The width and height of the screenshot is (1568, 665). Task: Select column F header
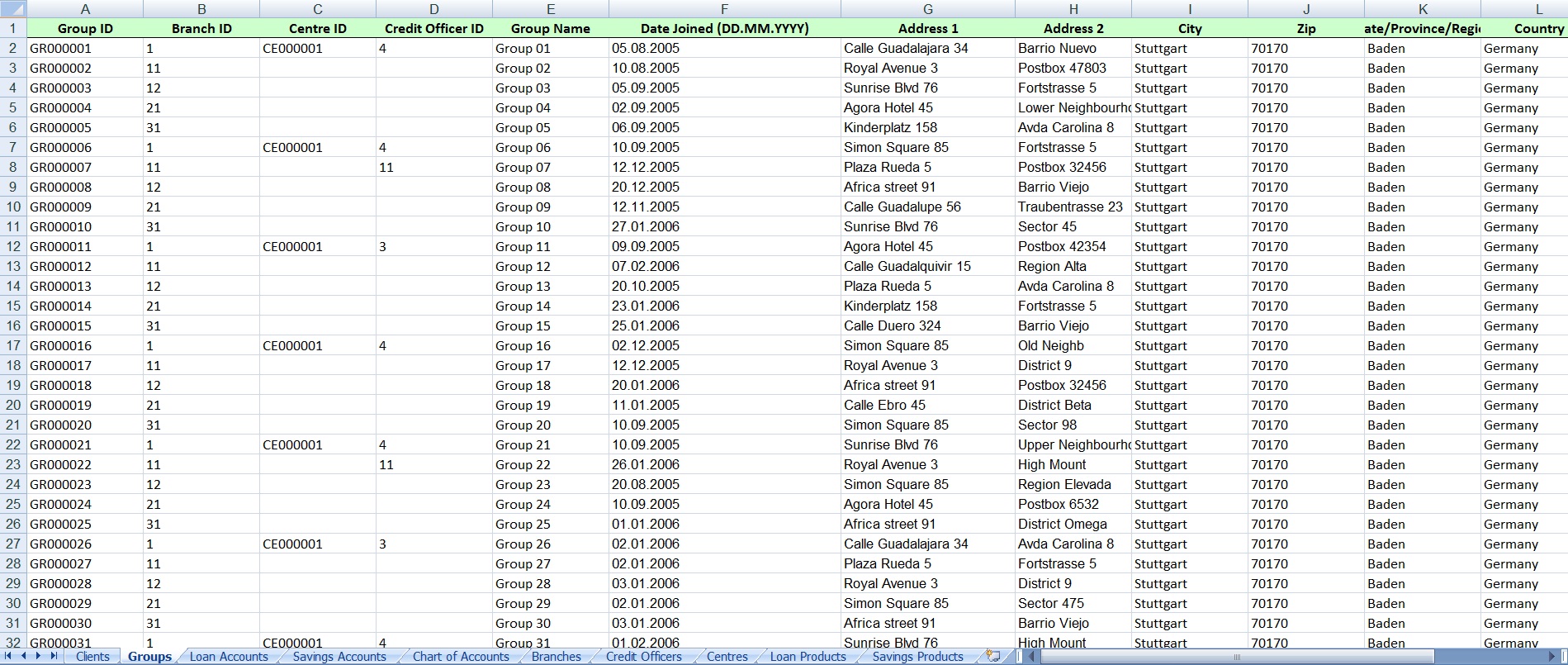tap(724, 9)
